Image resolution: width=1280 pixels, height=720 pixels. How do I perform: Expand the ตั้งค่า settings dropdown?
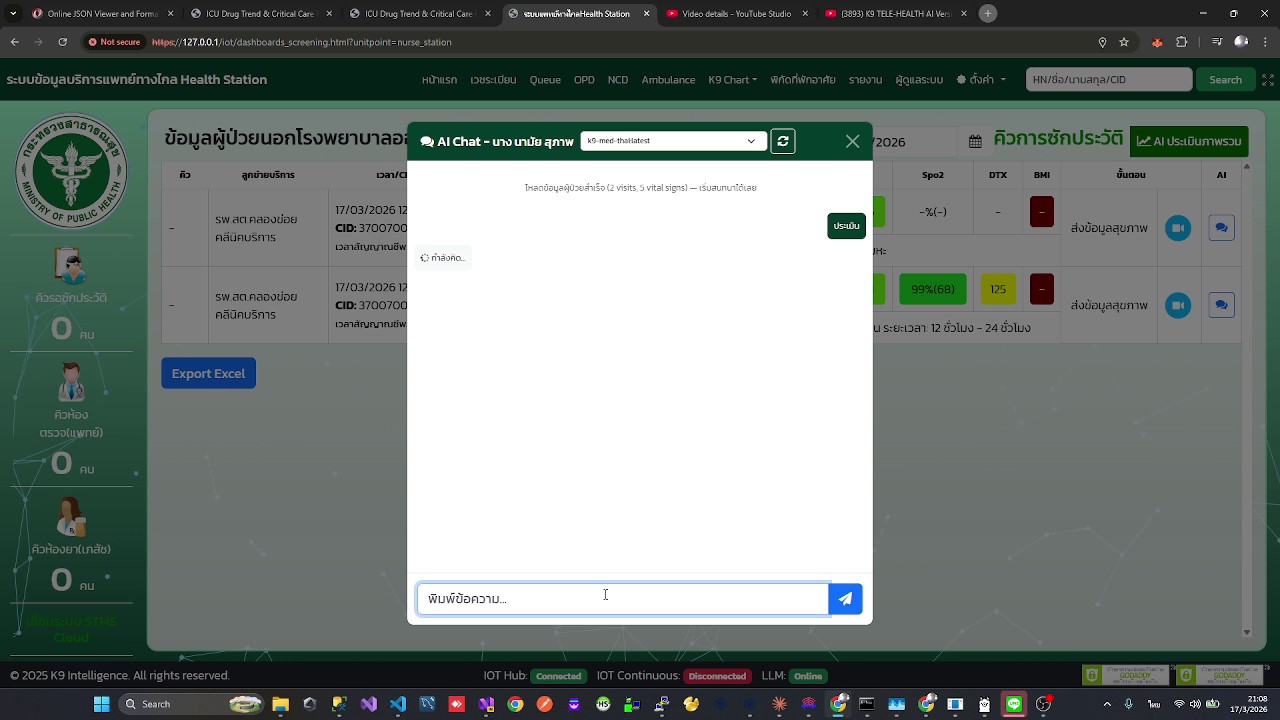(980, 80)
